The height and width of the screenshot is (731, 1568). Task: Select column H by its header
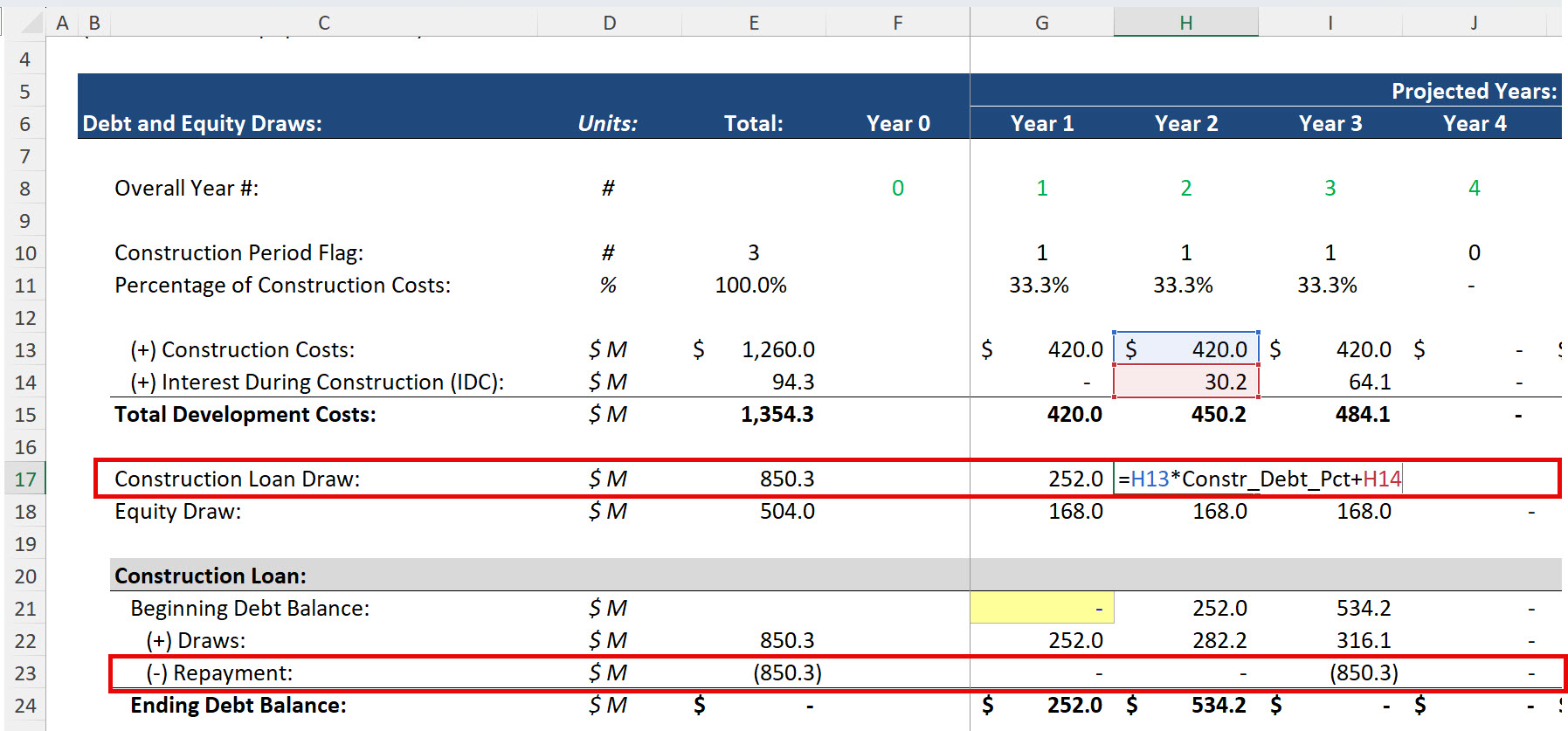(1185, 23)
